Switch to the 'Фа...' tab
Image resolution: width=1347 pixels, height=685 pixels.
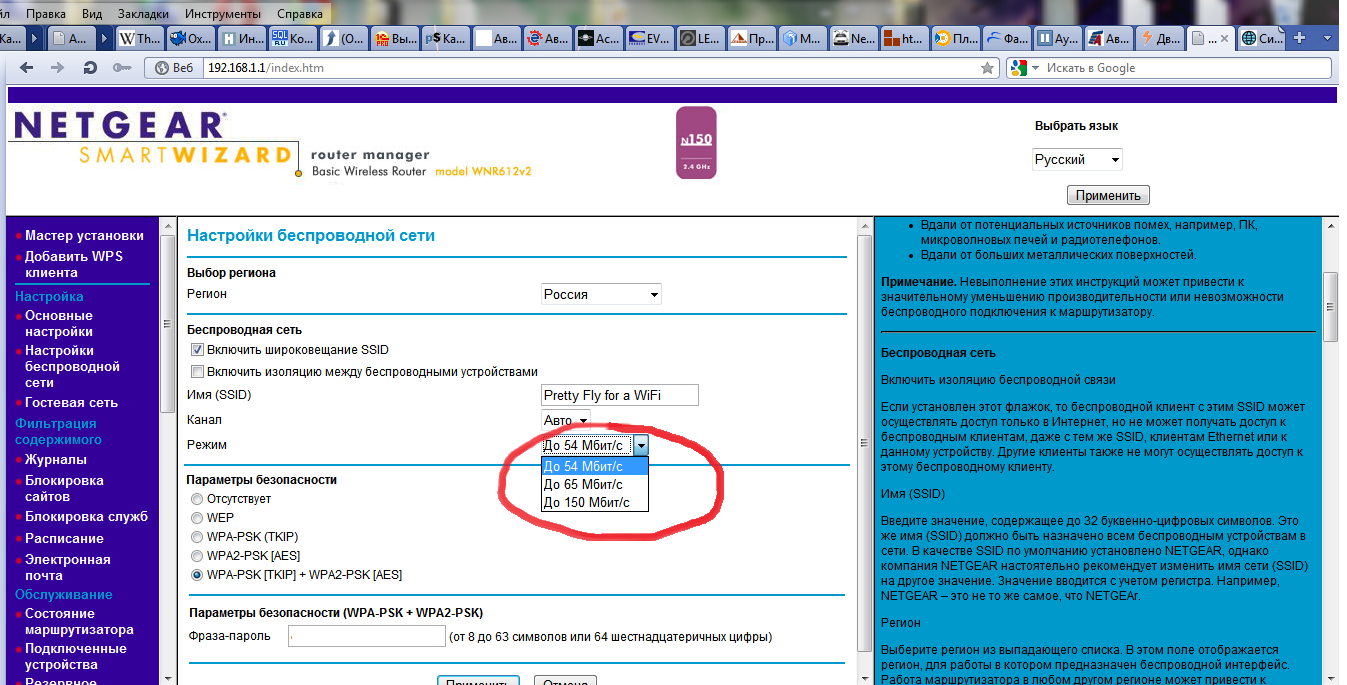1009,39
